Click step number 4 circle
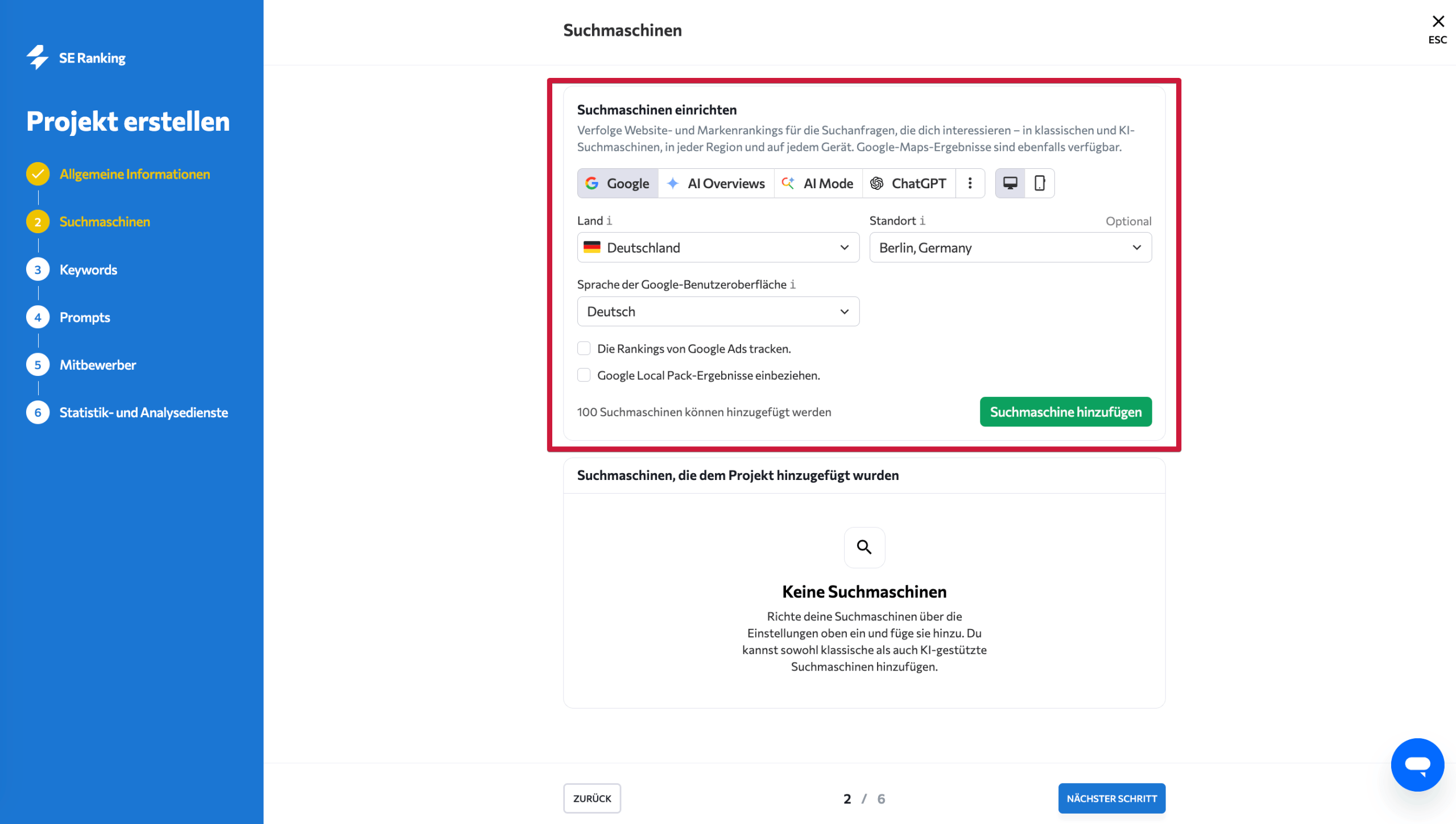 tap(38, 317)
